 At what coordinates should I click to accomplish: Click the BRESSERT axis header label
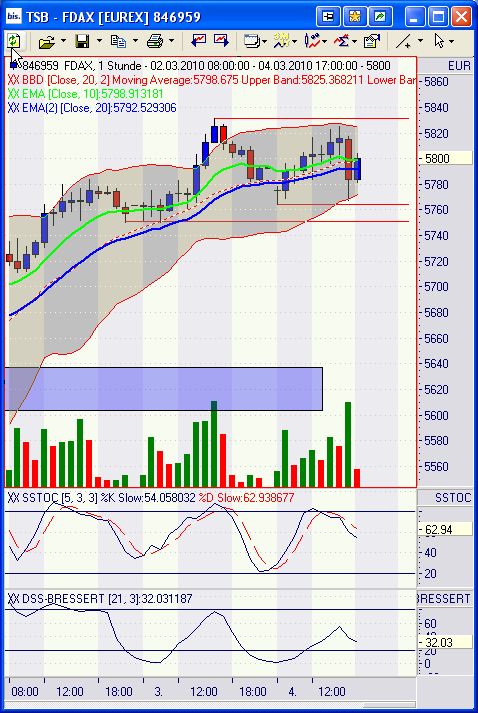coord(443,599)
